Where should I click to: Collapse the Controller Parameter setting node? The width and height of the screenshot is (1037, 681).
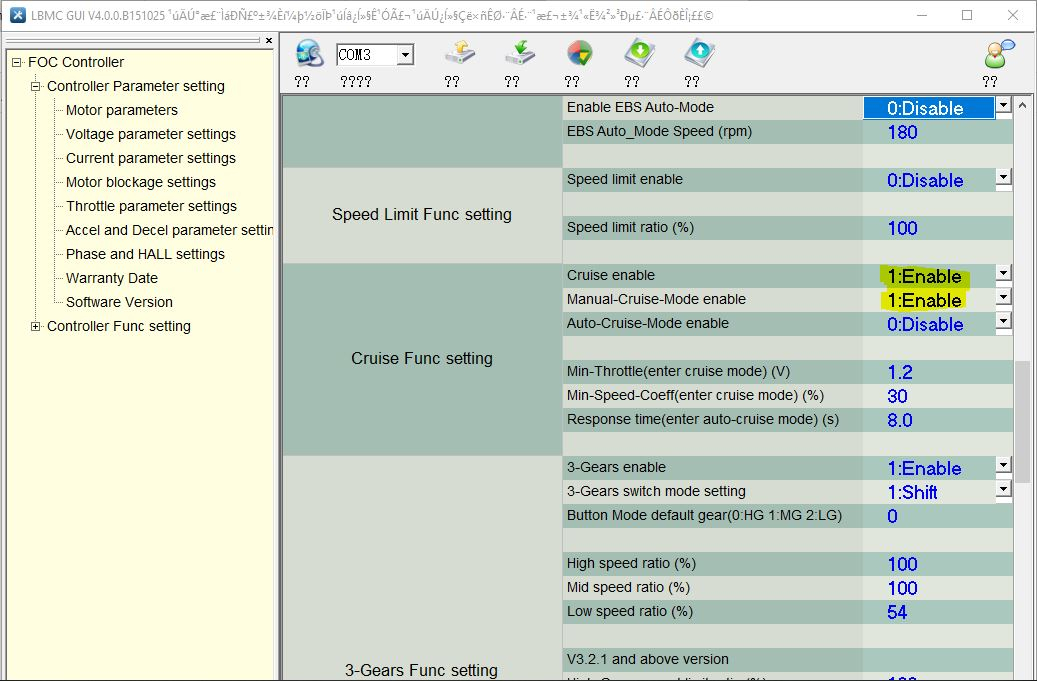[37, 86]
